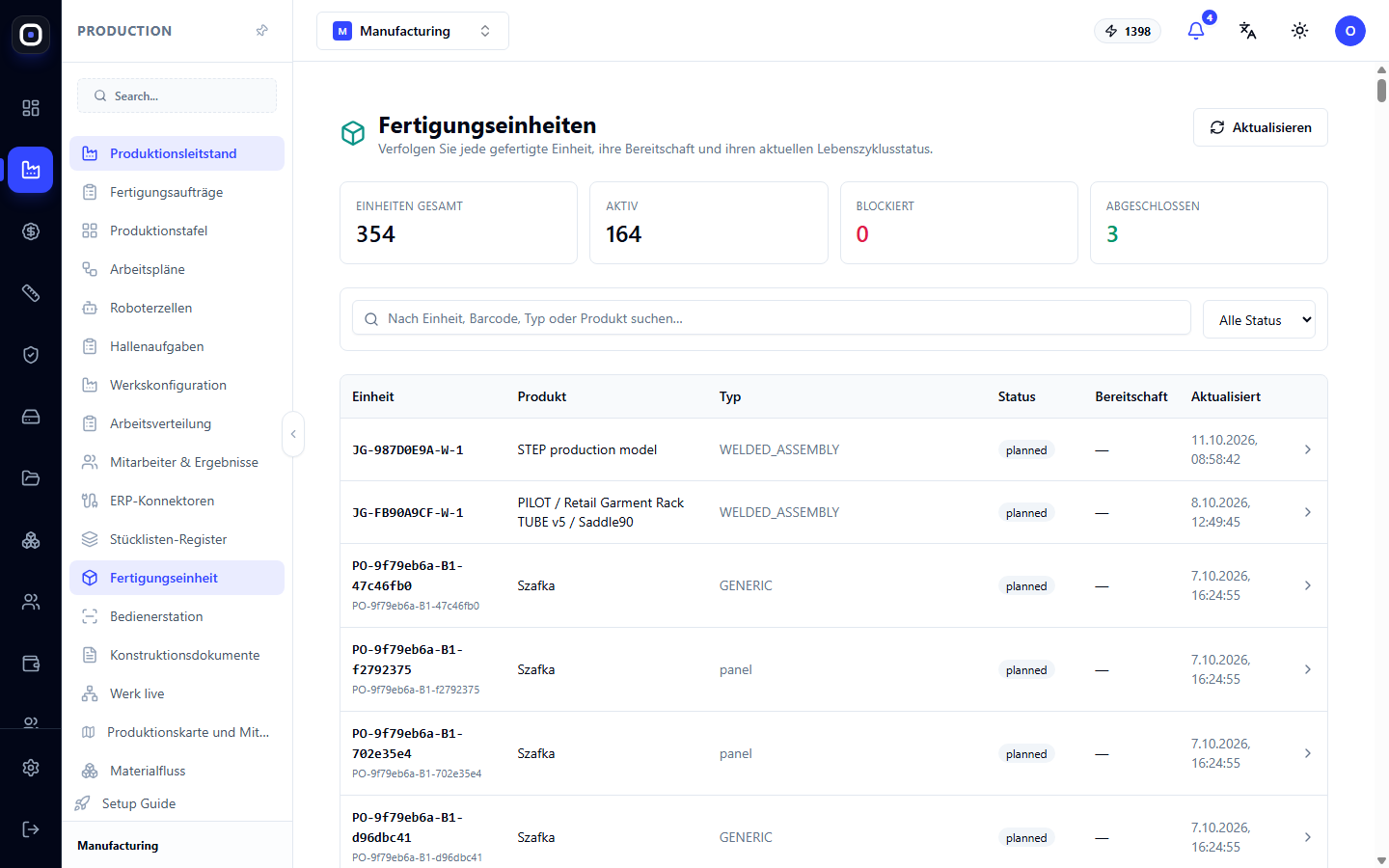Screen dimensions: 1389x868
Task: Open the dollar finance icon in the rail
Action: pos(31,231)
